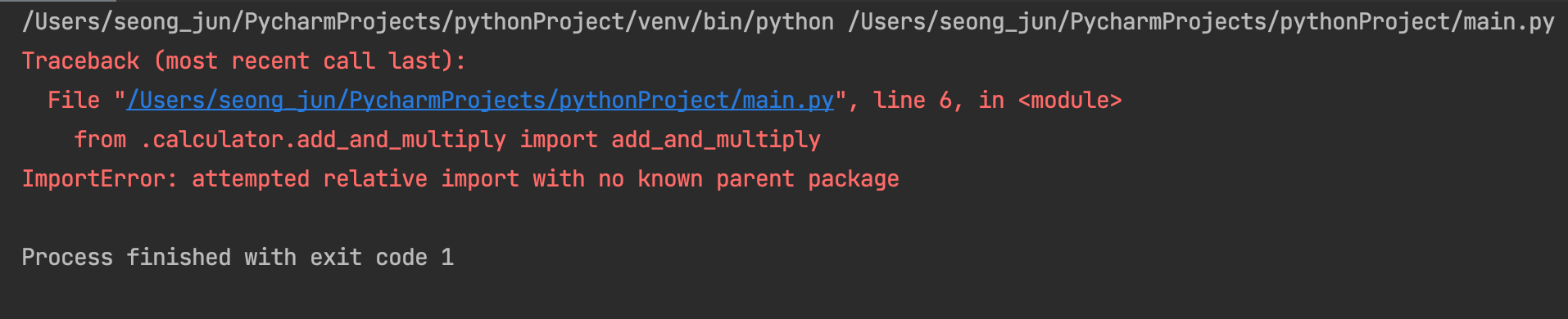Click the ImportError message line

coord(460,179)
